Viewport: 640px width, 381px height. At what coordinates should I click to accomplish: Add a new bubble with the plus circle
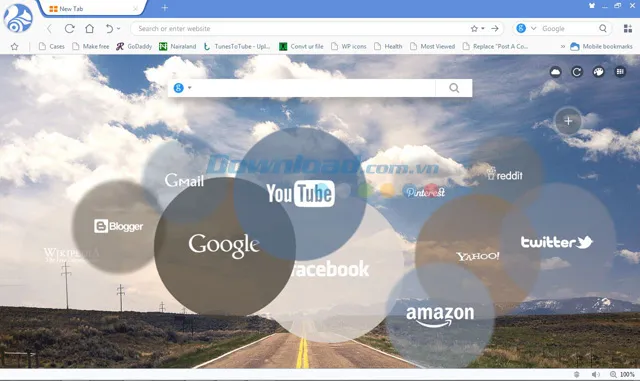[x=568, y=121]
